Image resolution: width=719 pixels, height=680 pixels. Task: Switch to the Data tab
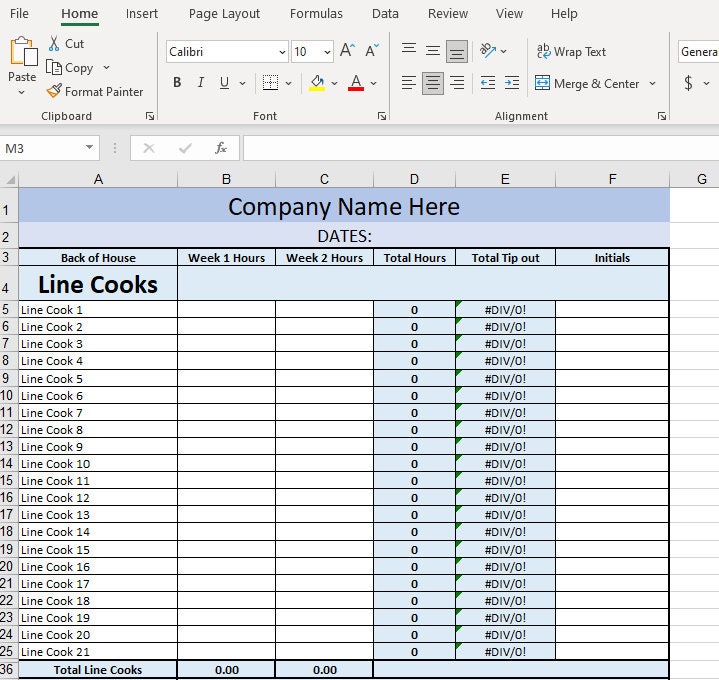(385, 14)
